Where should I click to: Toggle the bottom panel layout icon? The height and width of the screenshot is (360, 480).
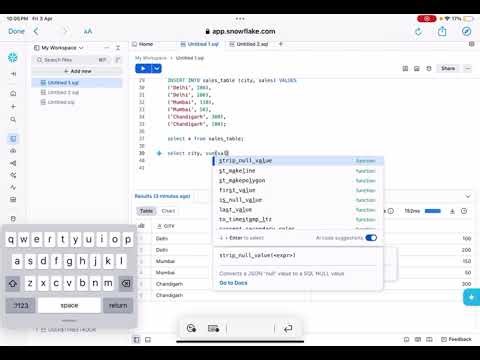click(x=148, y=340)
